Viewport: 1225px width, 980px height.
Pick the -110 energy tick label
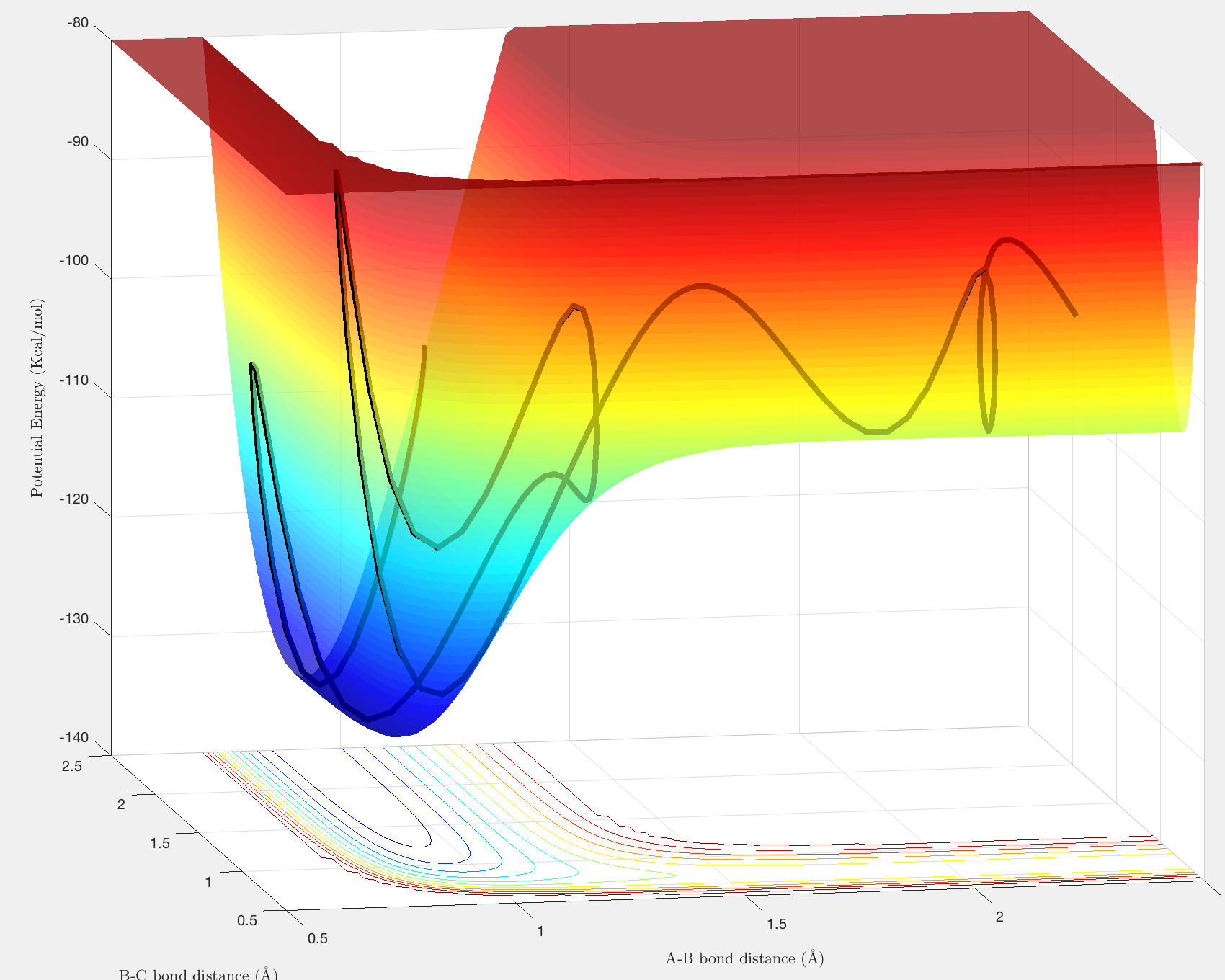74,380
